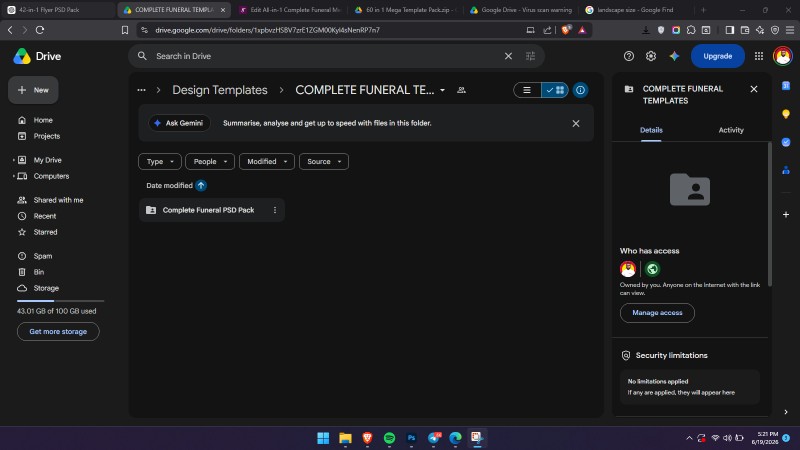Open Photoshop from taskbar
This screenshot has height=450, width=800.
(x=411, y=438)
